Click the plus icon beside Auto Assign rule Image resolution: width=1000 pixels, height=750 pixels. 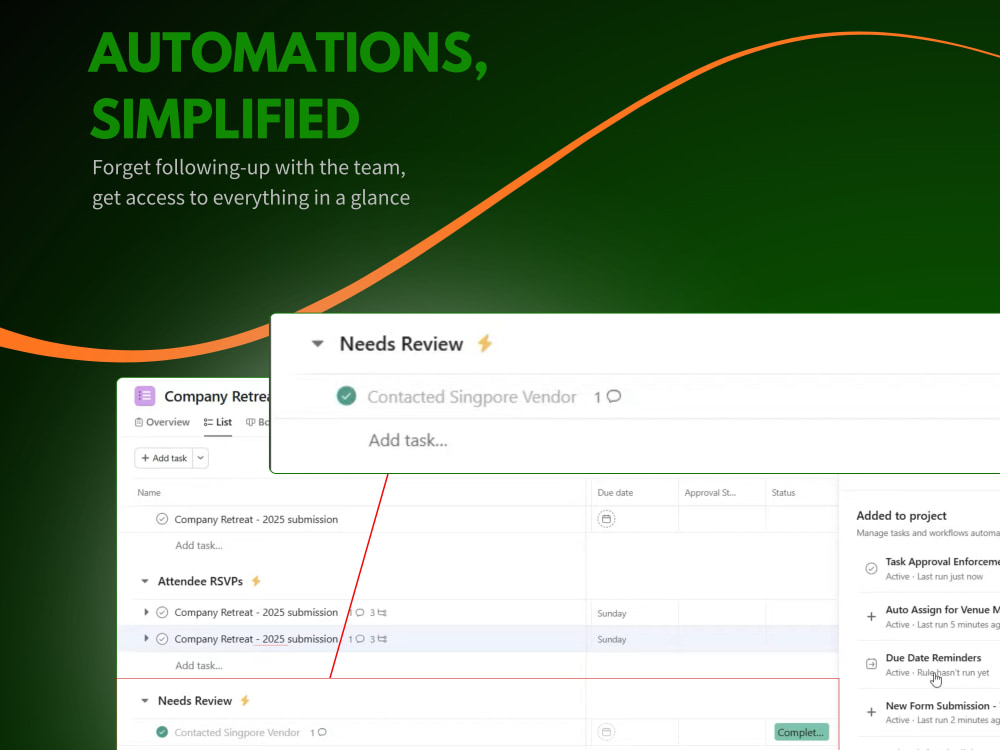871,617
